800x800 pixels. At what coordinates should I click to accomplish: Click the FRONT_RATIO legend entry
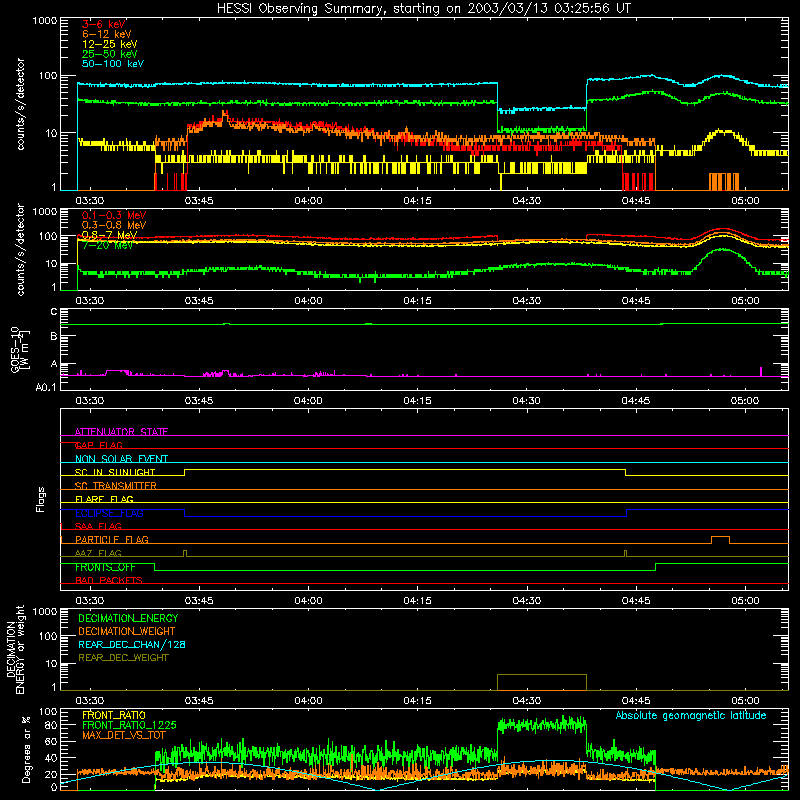pos(114,715)
